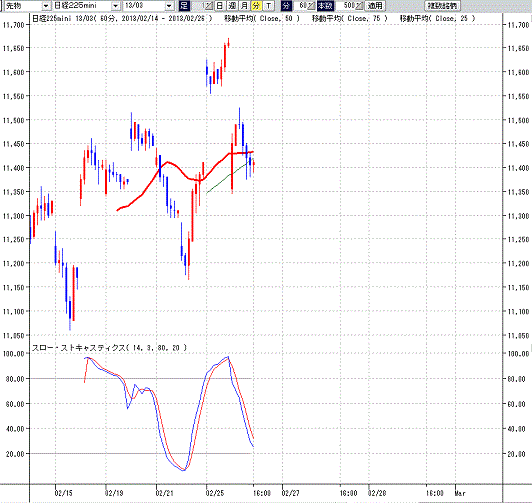Viewport: 532px width, 503px height.
Task: Click the diagonal icon left of 日 button
Action: [209, 5]
